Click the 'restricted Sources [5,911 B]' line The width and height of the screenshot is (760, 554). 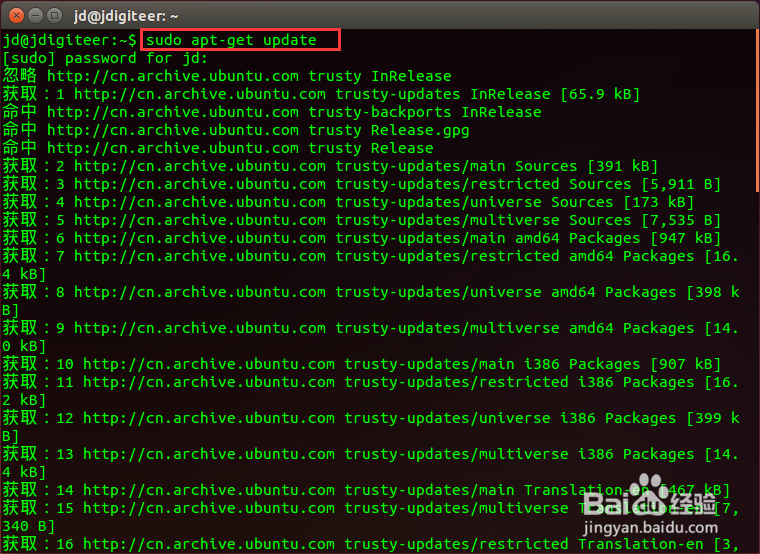[362, 184]
